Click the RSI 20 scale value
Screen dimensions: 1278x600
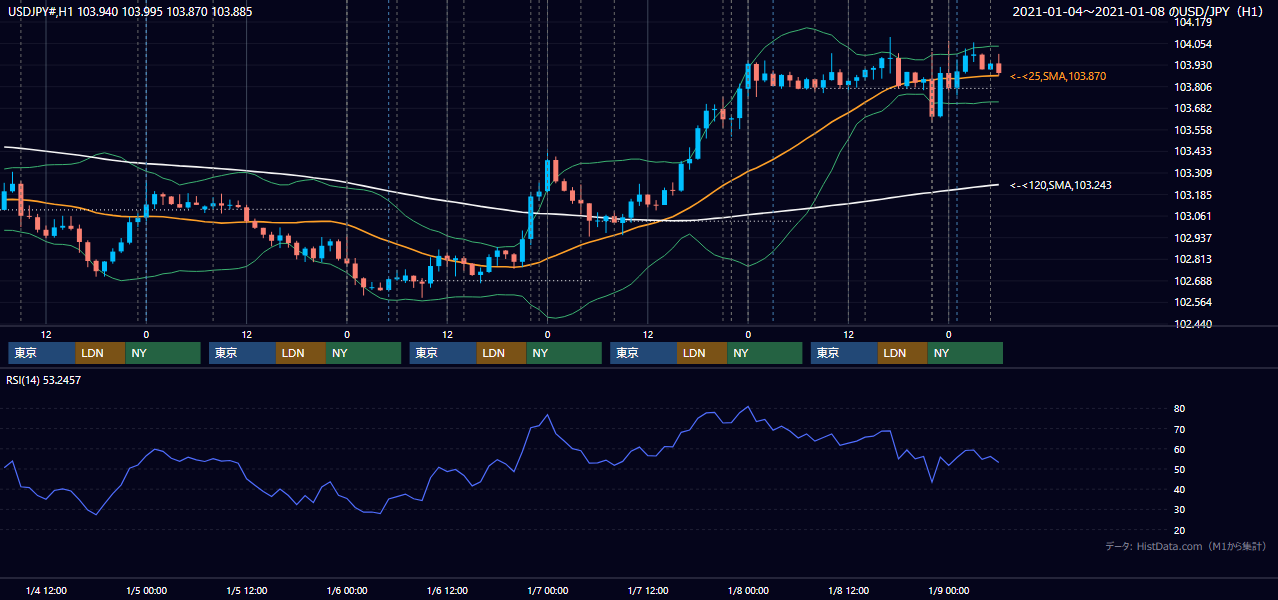tap(1180, 530)
